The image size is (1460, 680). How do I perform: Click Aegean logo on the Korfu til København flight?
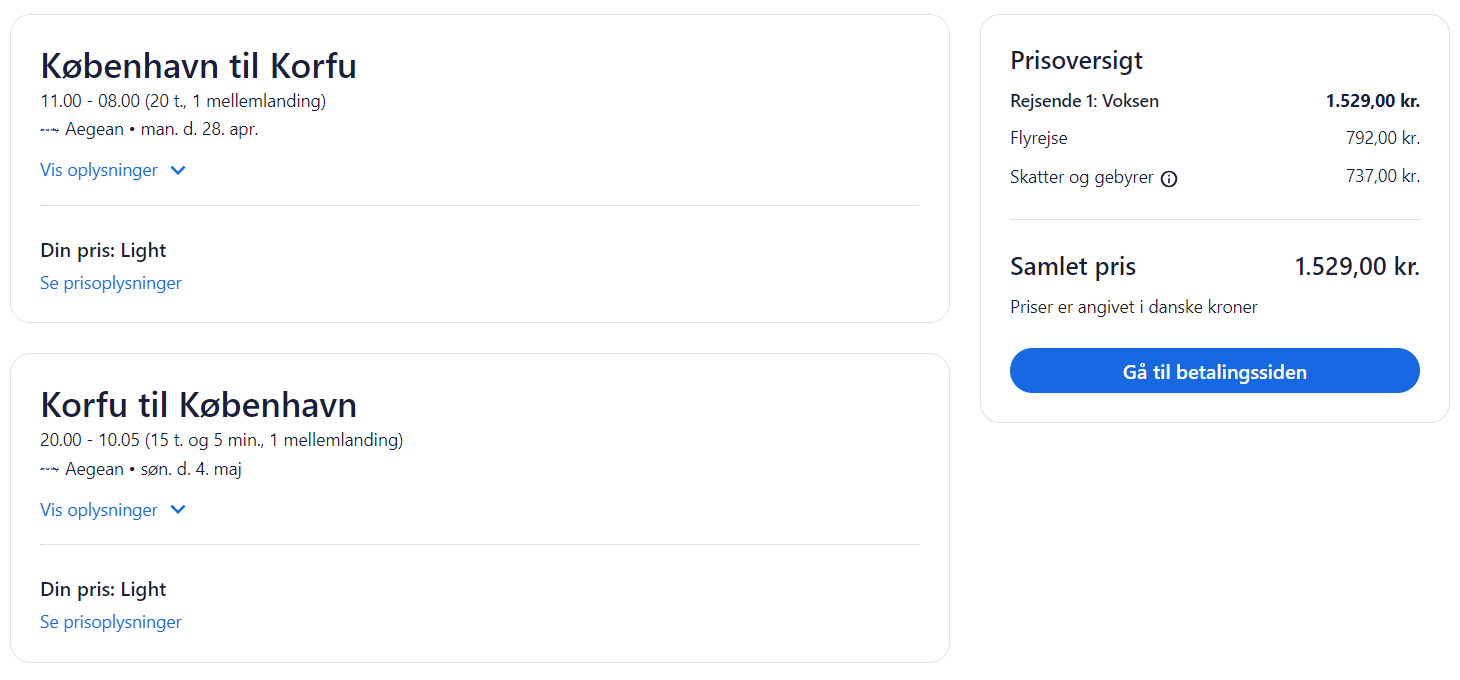(50, 469)
